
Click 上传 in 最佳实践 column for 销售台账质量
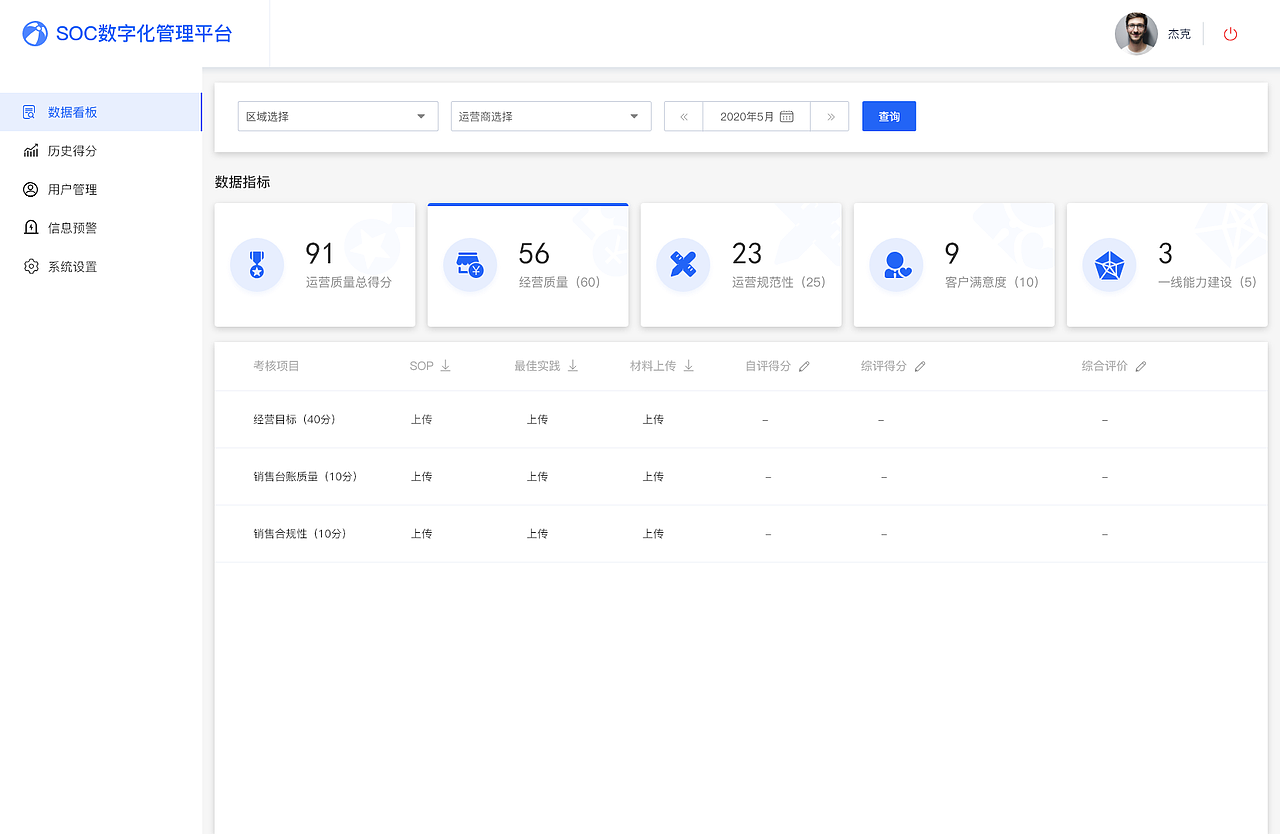point(537,477)
